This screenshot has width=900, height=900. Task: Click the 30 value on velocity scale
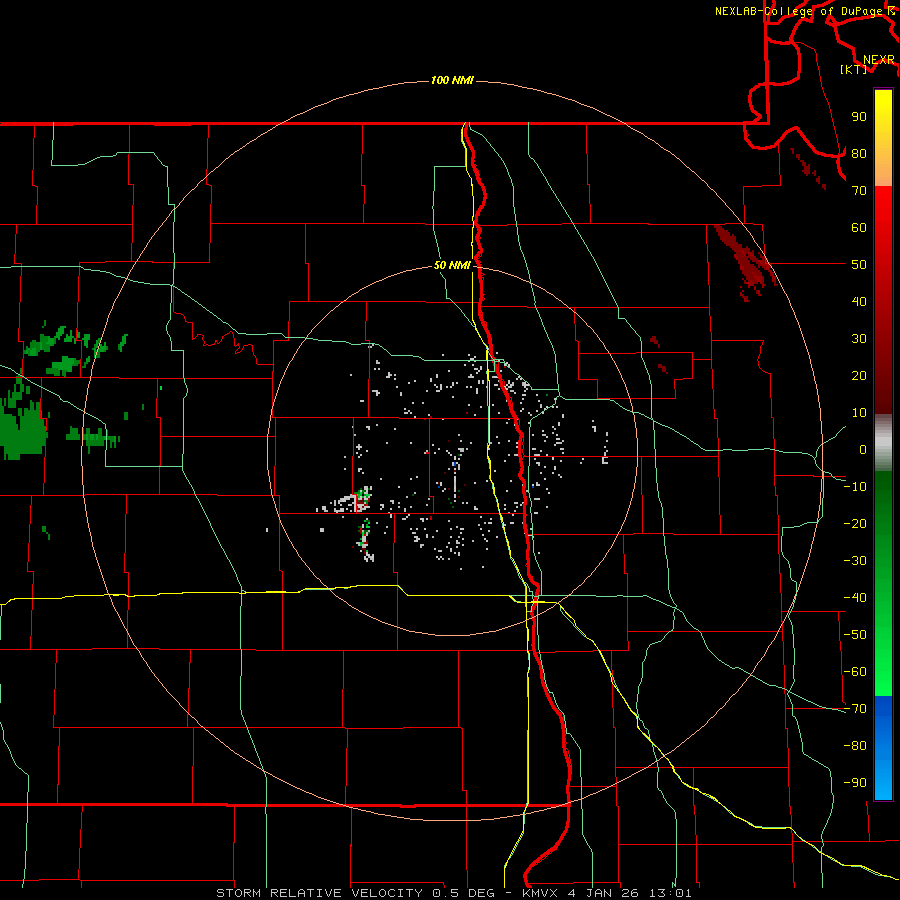point(859,339)
